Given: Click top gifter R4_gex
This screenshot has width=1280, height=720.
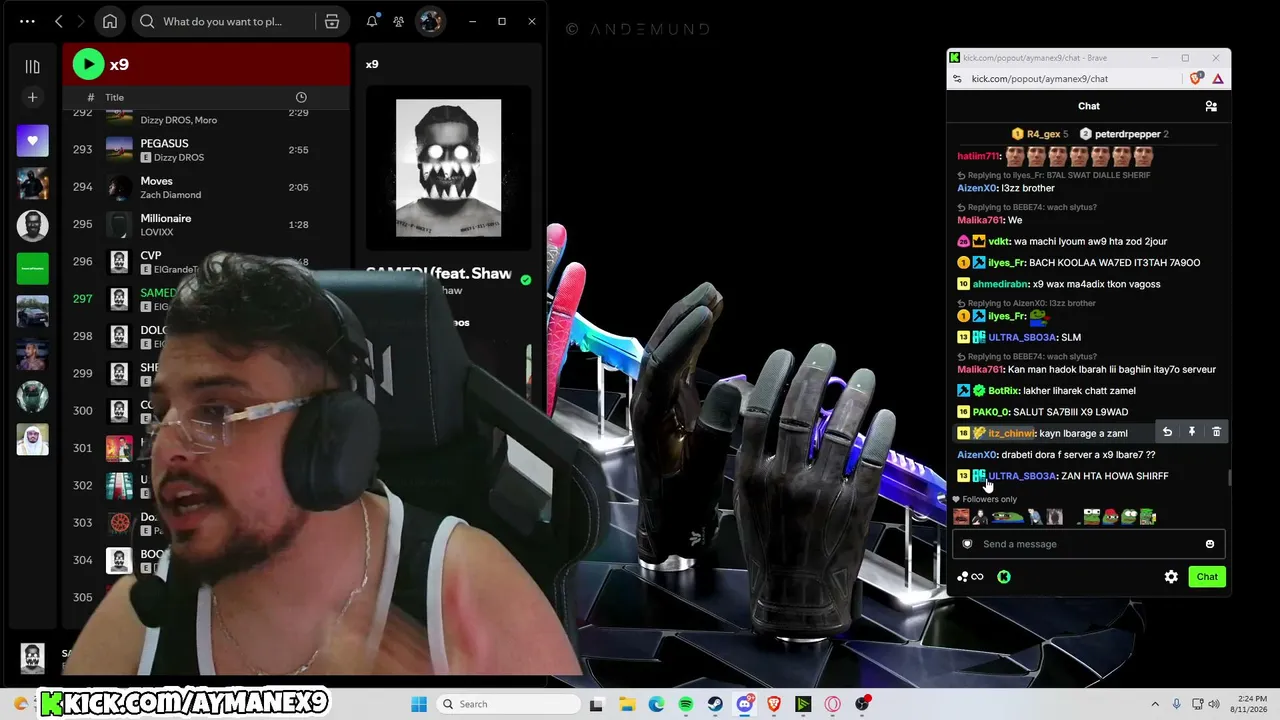Looking at the screenshot, I should pos(1040,134).
